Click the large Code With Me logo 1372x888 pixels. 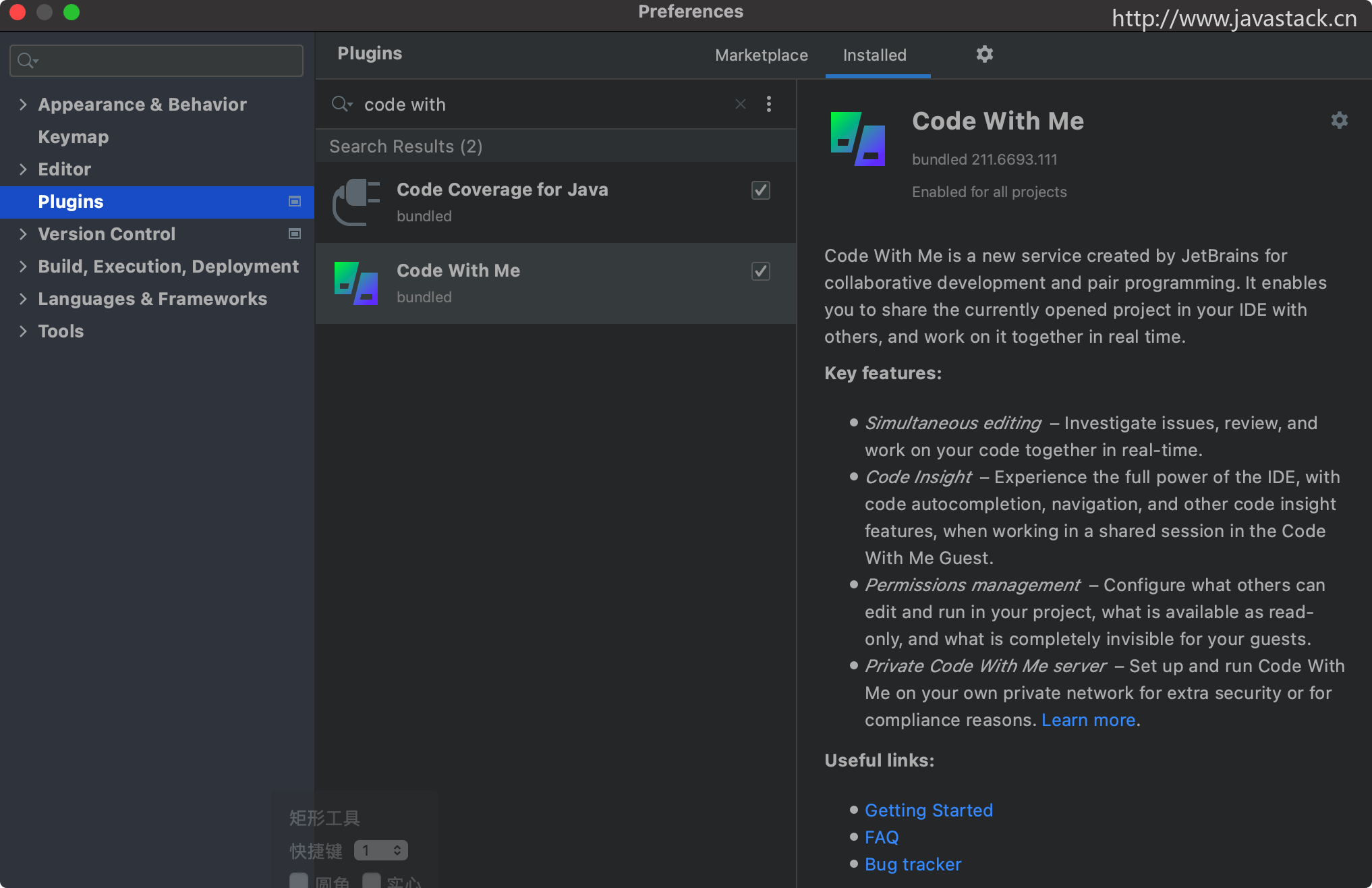click(858, 139)
